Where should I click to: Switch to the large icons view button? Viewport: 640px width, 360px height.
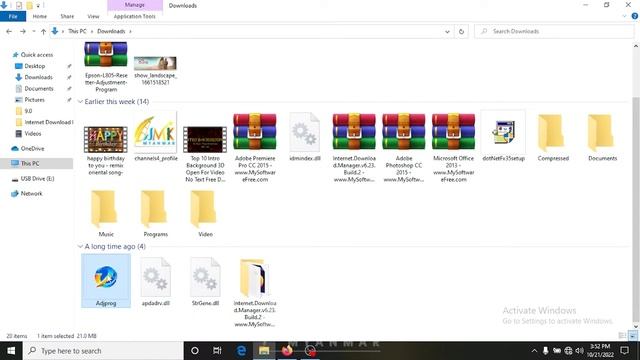pos(633,336)
